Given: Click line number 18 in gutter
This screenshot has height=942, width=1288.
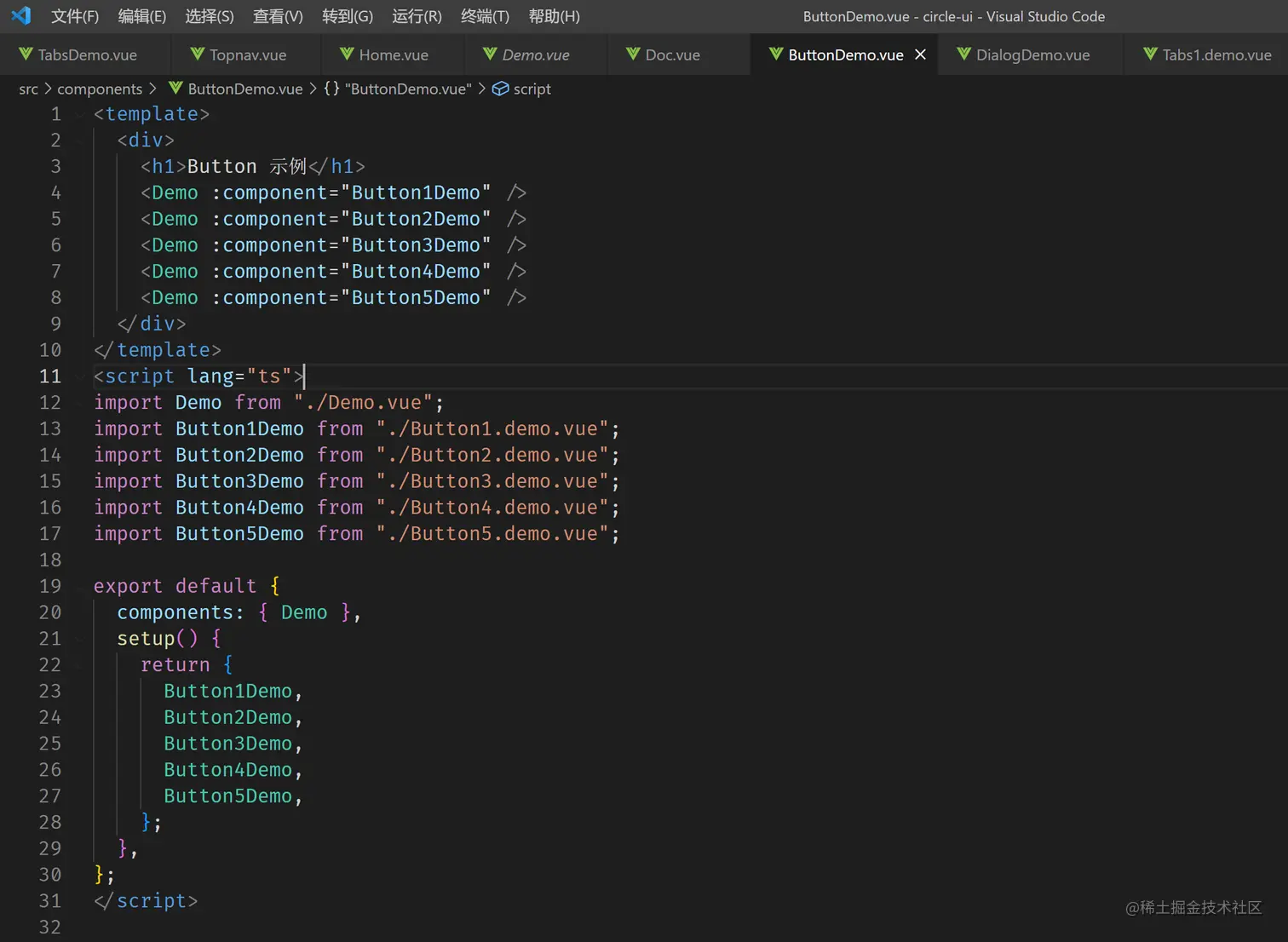Looking at the screenshot, I should [50, 560].
